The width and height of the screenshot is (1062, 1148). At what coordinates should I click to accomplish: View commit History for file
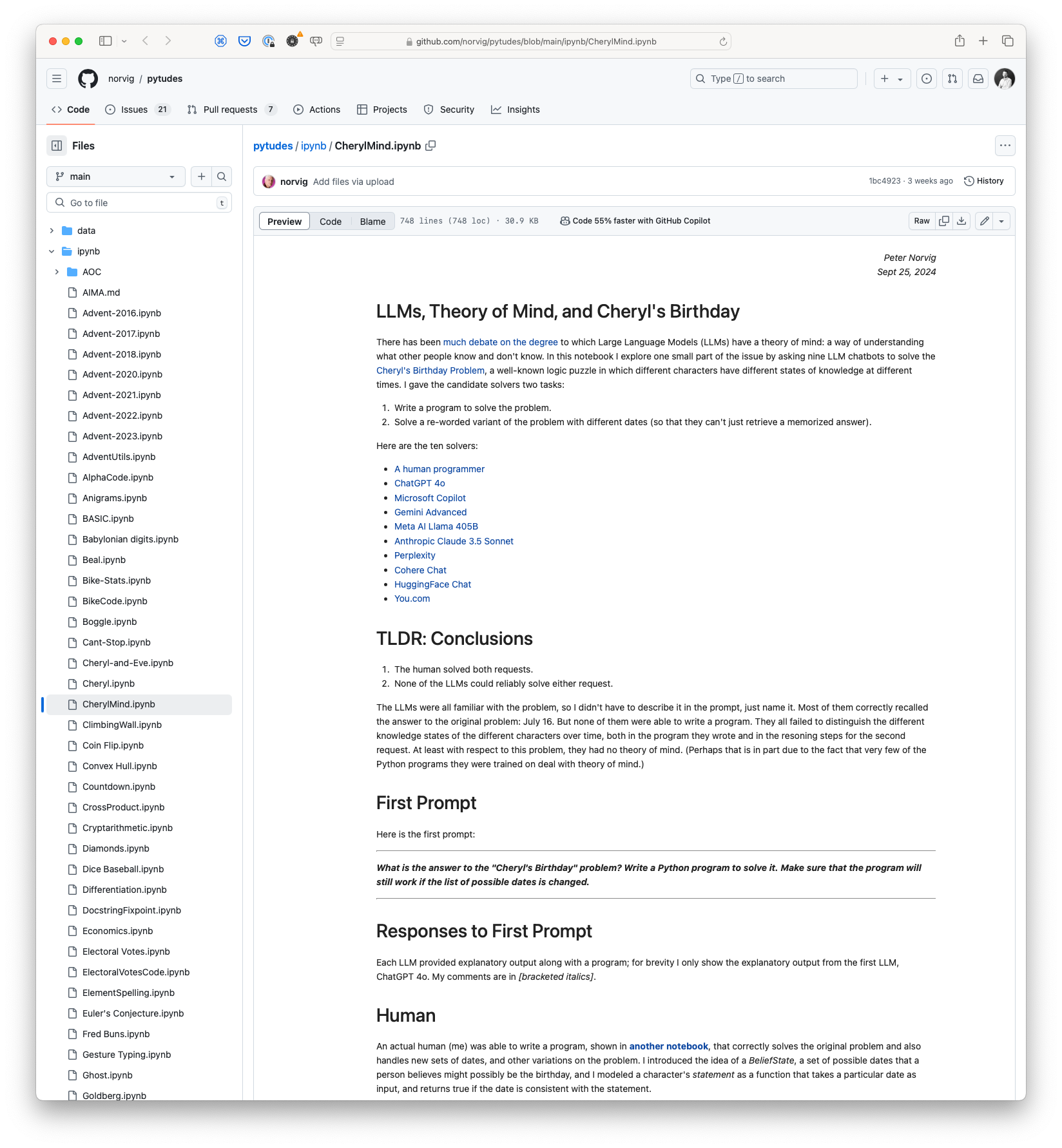(x=984, y=181)
